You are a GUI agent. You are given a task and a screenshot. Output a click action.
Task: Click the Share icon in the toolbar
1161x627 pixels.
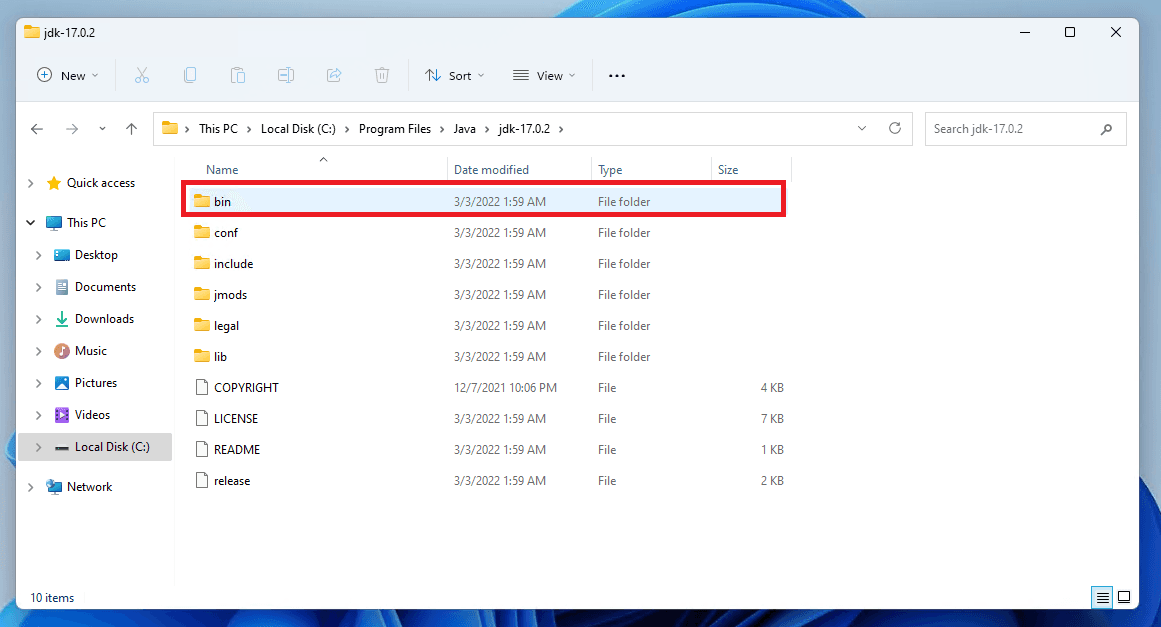click(x=334, y=76)
